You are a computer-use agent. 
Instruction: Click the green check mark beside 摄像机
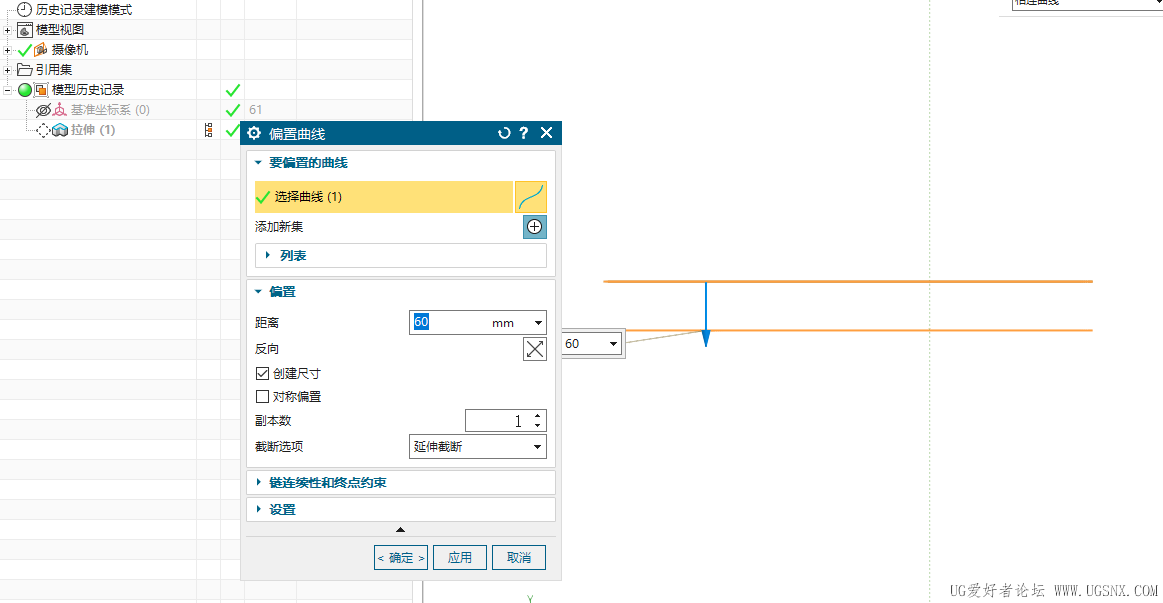click(x=24, y=50)
